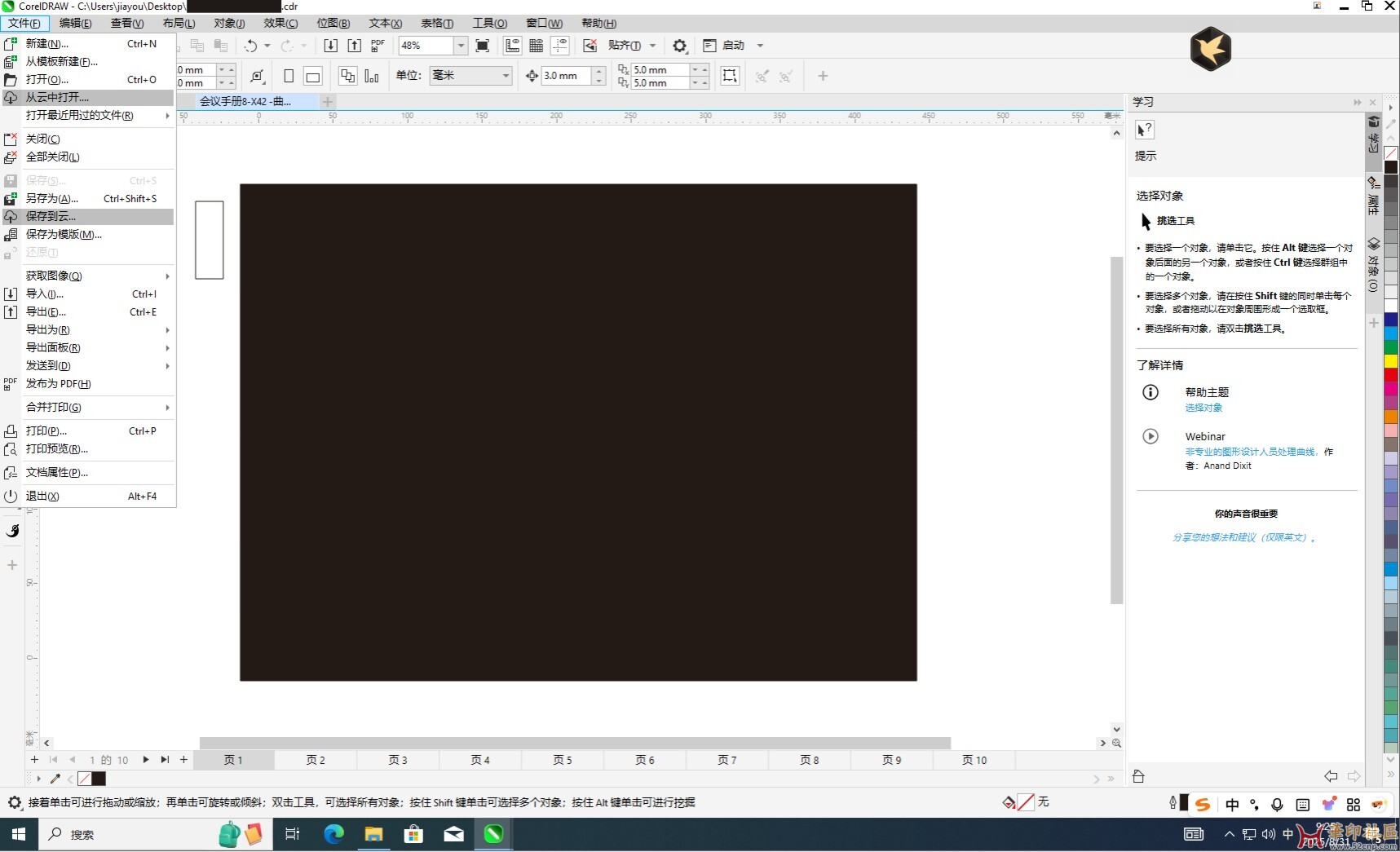Open the 对象 docker tab on right edge
The width and height of the screenshot is (1400, 852).
click(1374, 265)
